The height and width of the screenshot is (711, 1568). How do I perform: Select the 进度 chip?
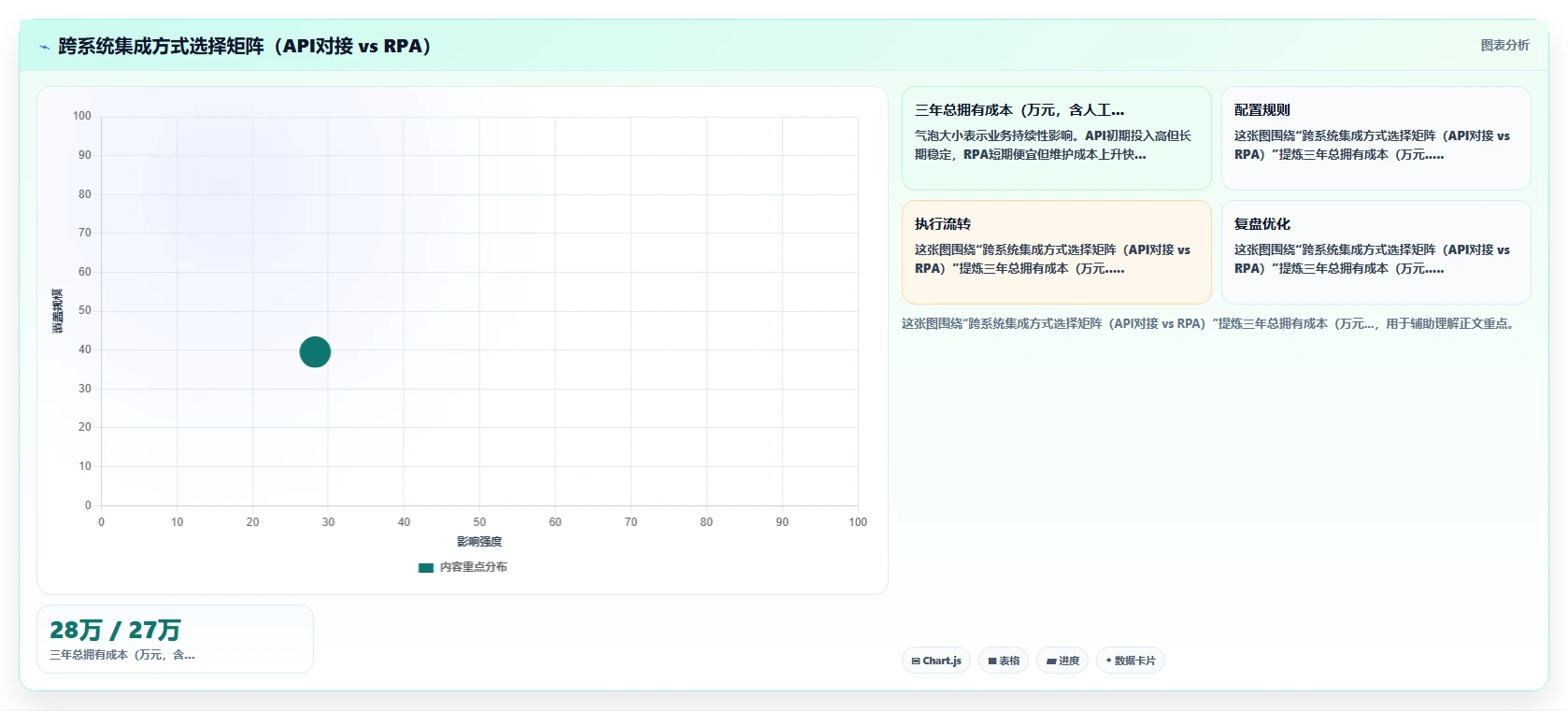click(1062, 661)
